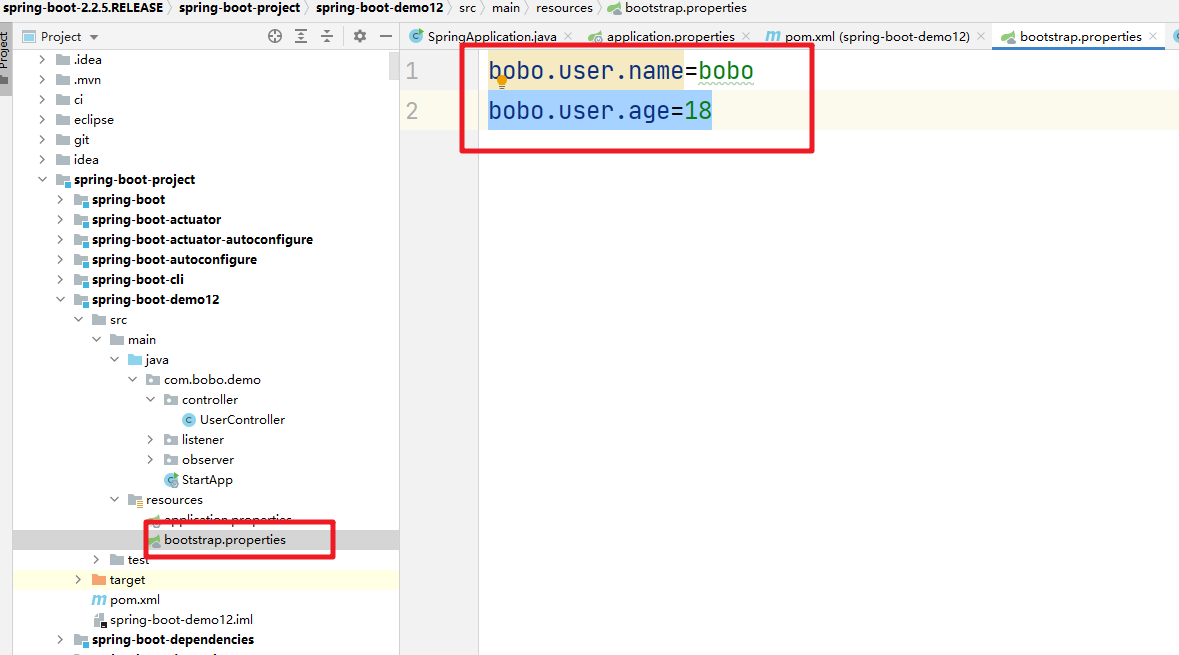This screenshot has width=1179, height=655.
Task: Click spring-boot-project in the breadcrumb bar
Action: [x=239, y=8]
